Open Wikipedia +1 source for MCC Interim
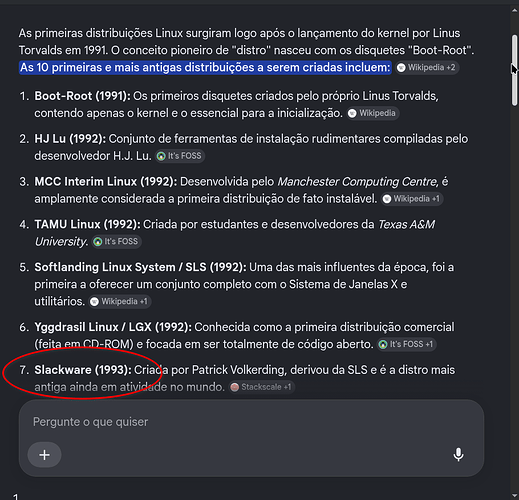 point(412,199)
